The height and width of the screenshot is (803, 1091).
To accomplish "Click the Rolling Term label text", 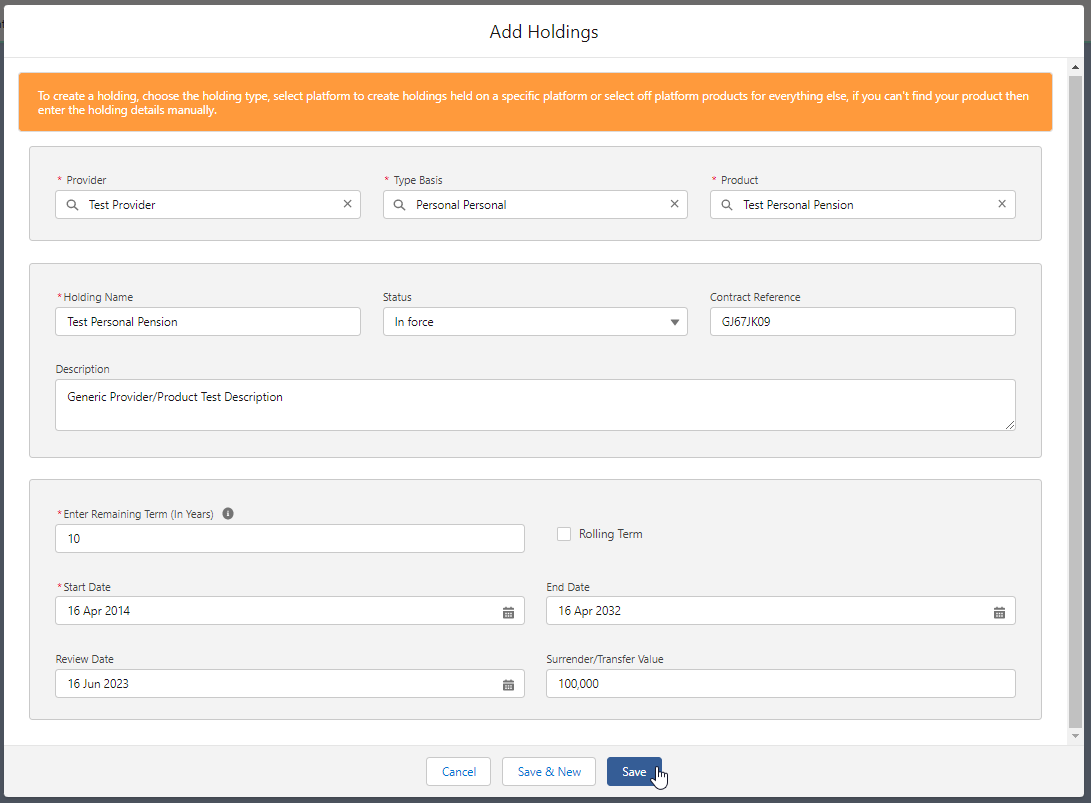I will point(610,534).
